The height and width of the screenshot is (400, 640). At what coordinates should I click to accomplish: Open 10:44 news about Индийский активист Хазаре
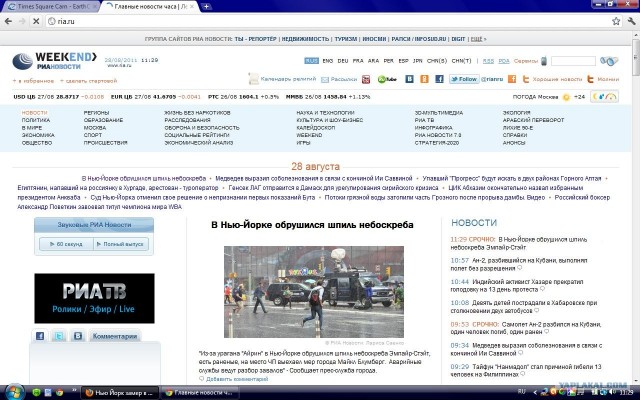click(517, 285)
